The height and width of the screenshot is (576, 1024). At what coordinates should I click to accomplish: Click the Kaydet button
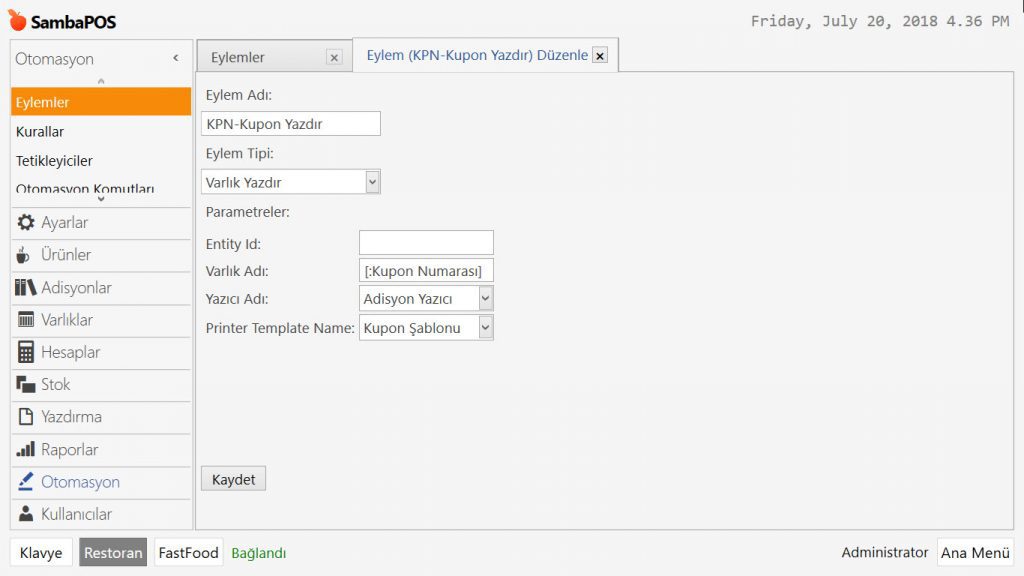(x=233, y=479)
